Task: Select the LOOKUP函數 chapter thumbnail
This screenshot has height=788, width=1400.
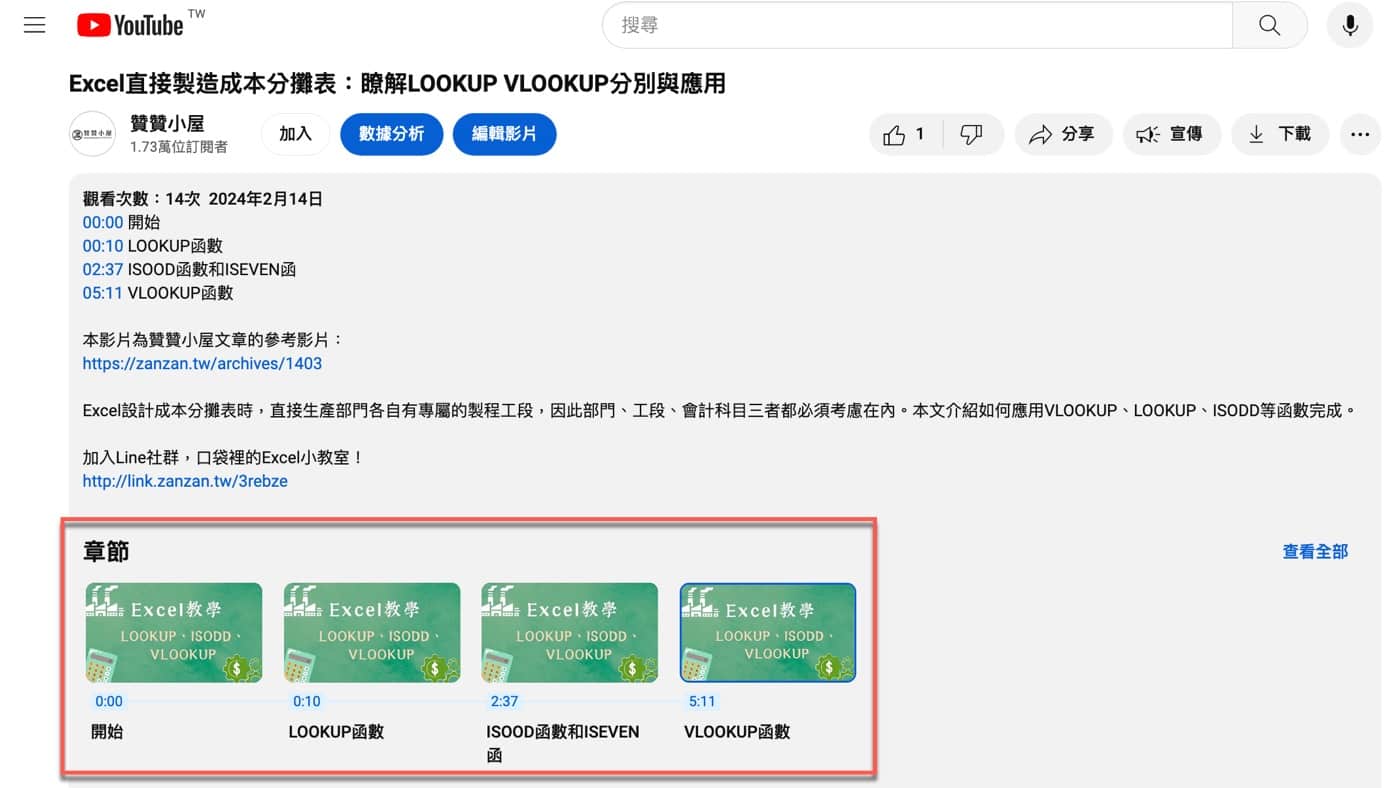Action: point(372,633)
